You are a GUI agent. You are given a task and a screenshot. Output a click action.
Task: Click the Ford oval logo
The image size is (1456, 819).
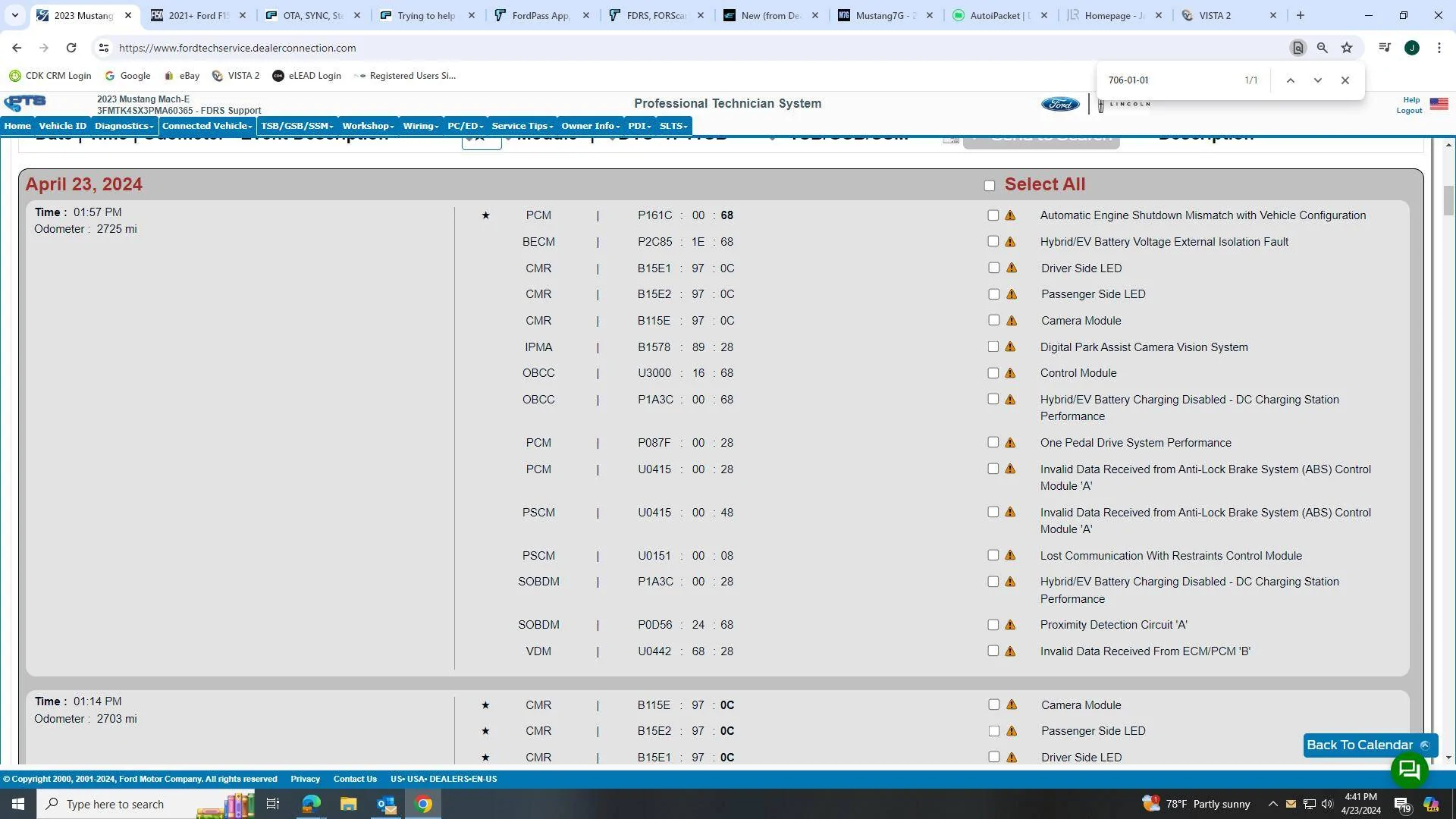(1060, 104)
